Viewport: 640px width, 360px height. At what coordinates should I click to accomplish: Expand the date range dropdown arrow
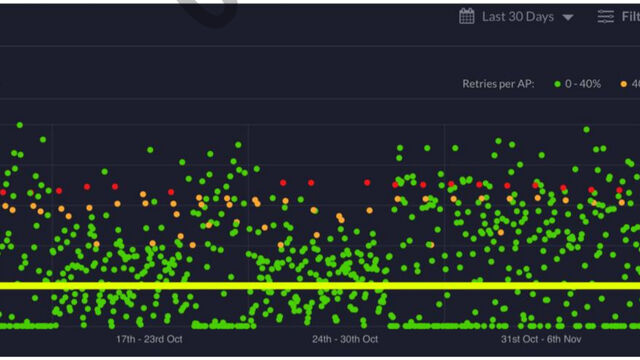(568, 18)
